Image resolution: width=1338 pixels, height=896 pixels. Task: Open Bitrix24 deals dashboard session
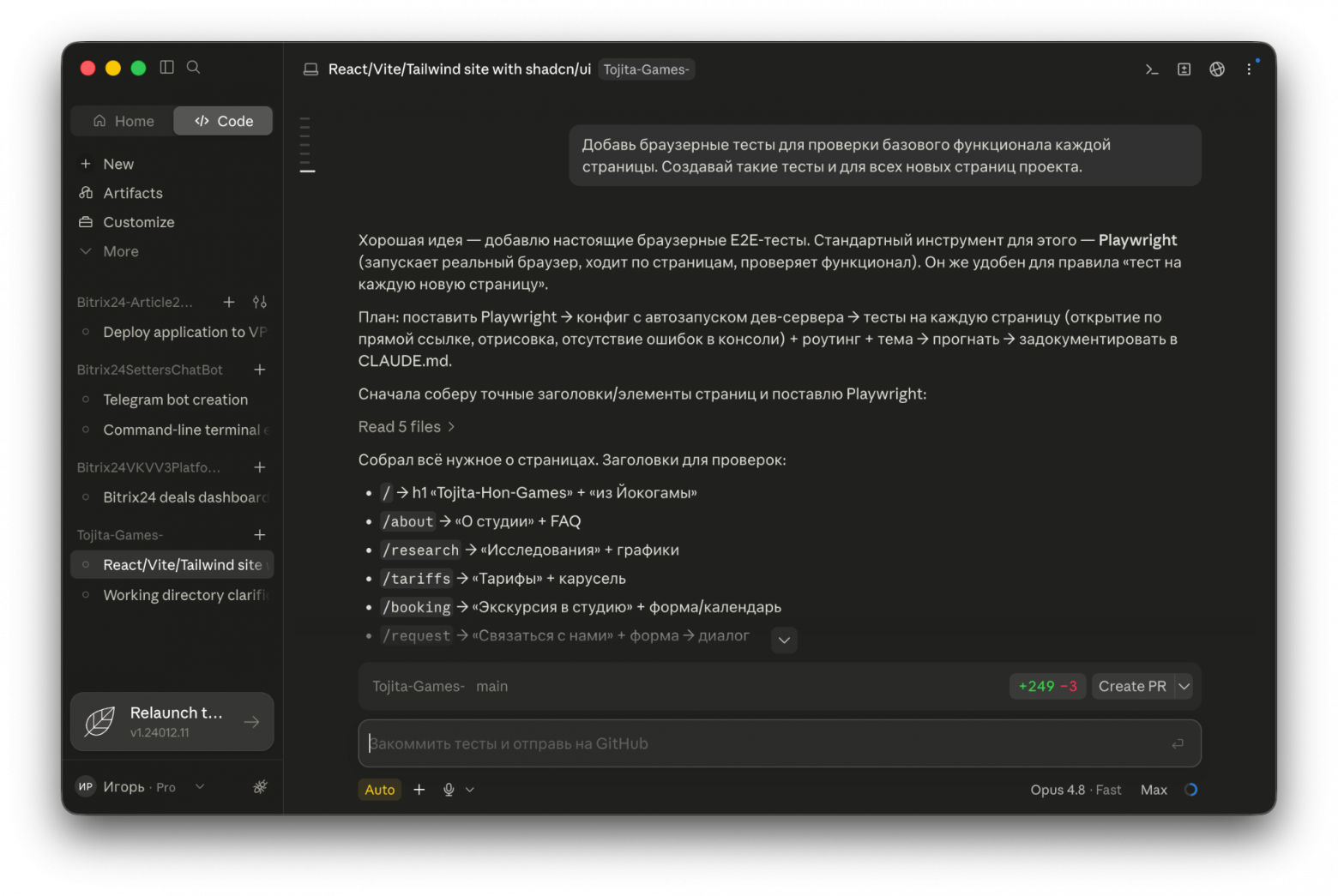point(172,497)
